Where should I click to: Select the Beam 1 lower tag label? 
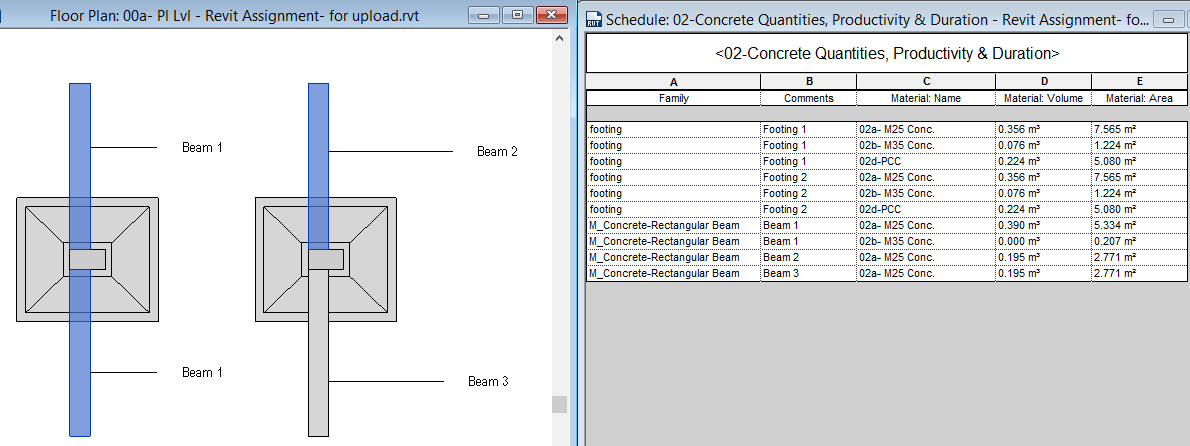click(x=203, y=372)
